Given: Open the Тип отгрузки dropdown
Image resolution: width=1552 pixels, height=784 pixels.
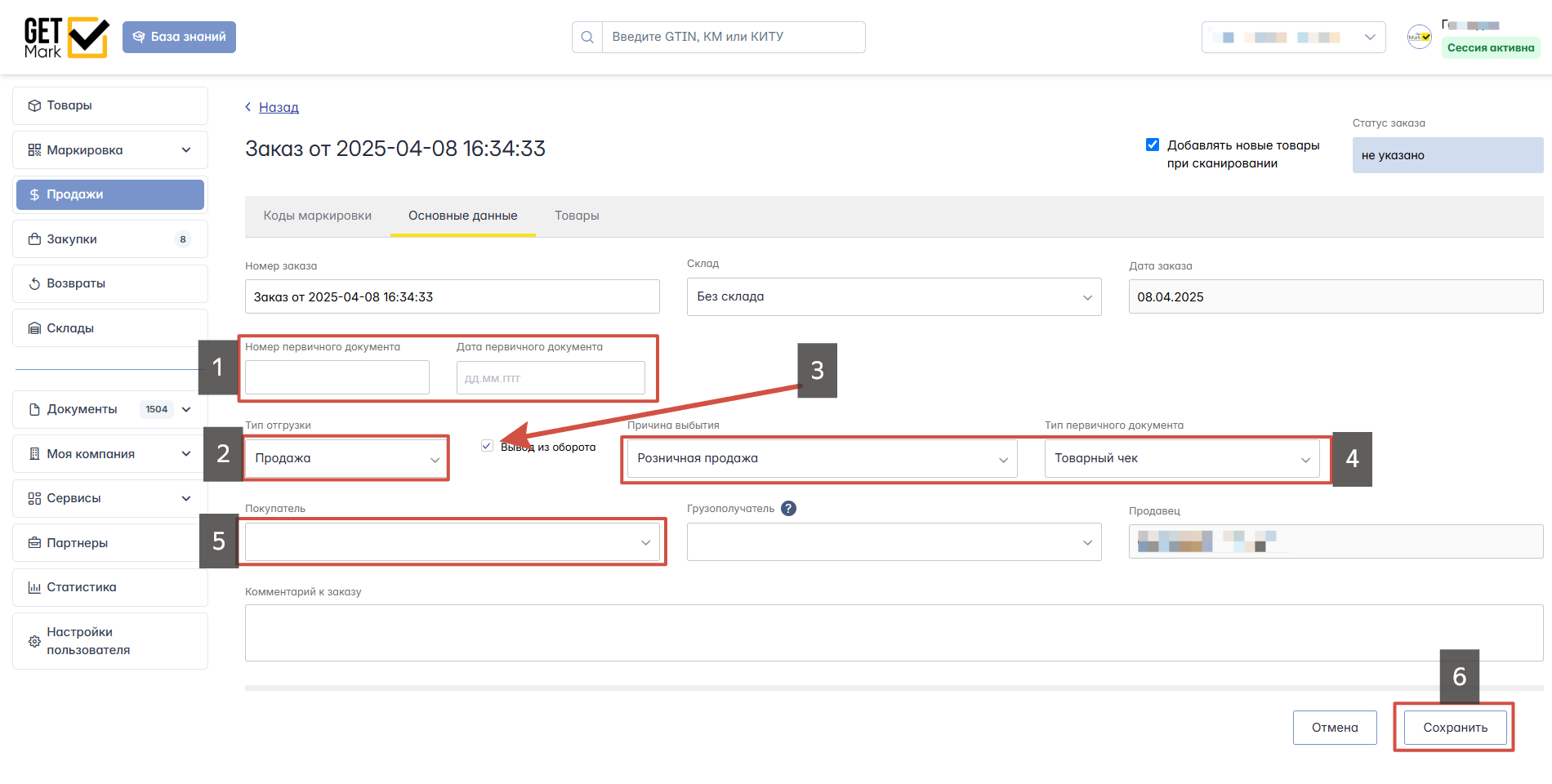Looking at the screenshot, I should 346,458.
